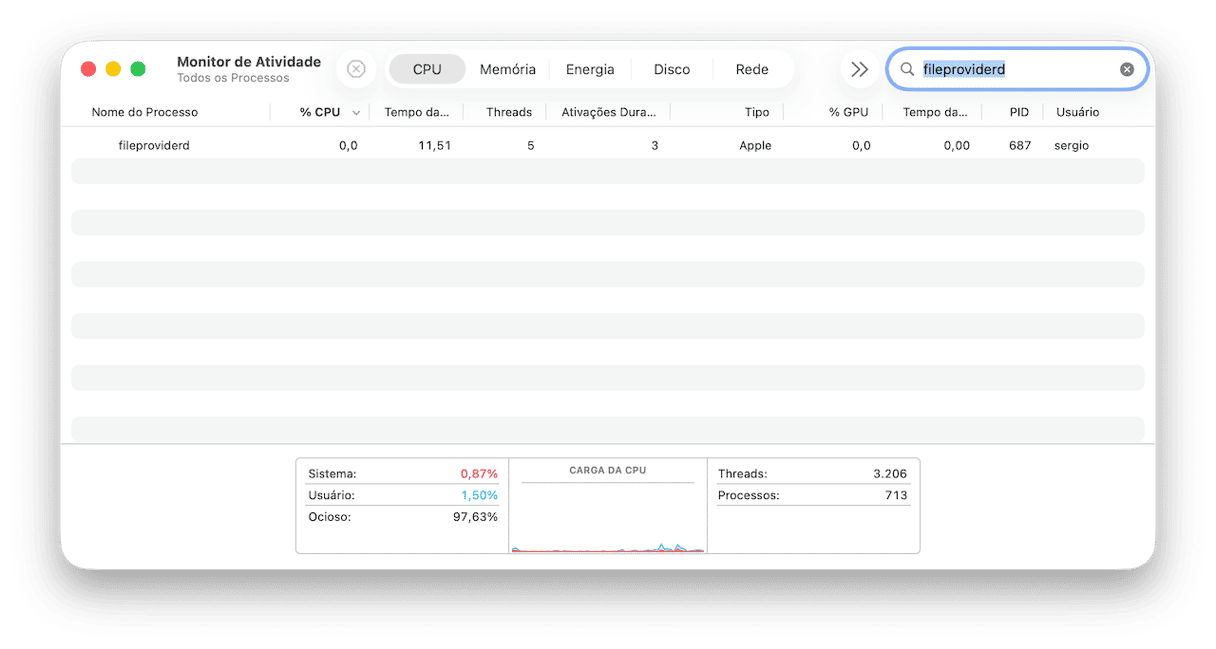Image resolution: width=1216 pixels, height=649 pixels.
Task: Show the Disco tab
Action: pyautogui.click(x=672, y=69)
